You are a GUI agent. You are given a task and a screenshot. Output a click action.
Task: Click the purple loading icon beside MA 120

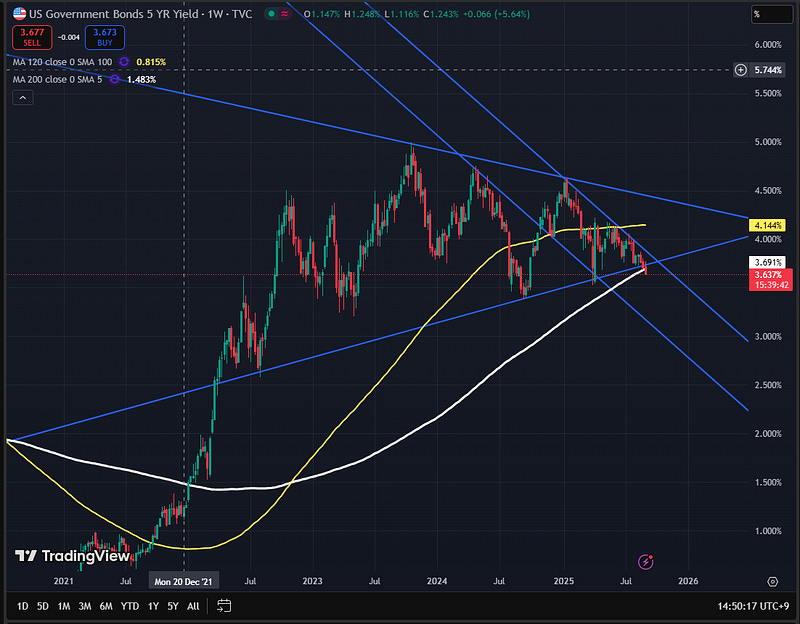point(123,62)
